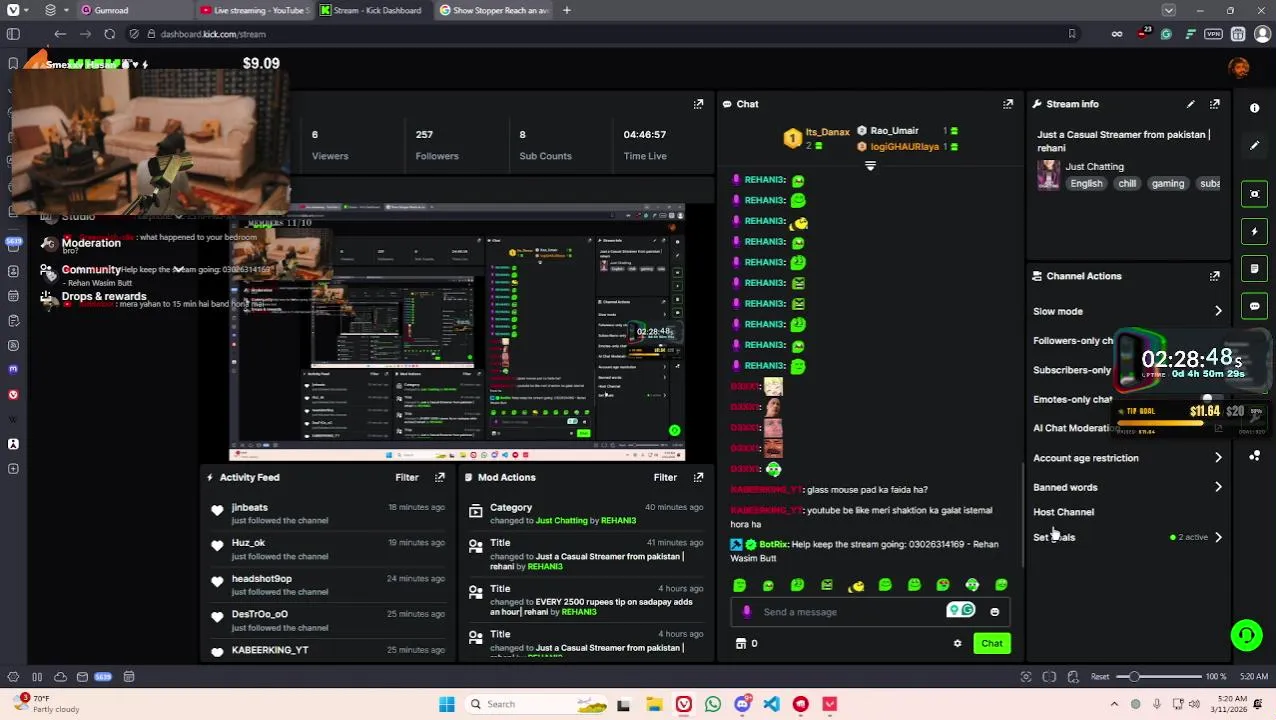Pop out the Stream info panel
Image resolution: width=1276 pixels, height=720 pixels.
[x=1215, y=104]
